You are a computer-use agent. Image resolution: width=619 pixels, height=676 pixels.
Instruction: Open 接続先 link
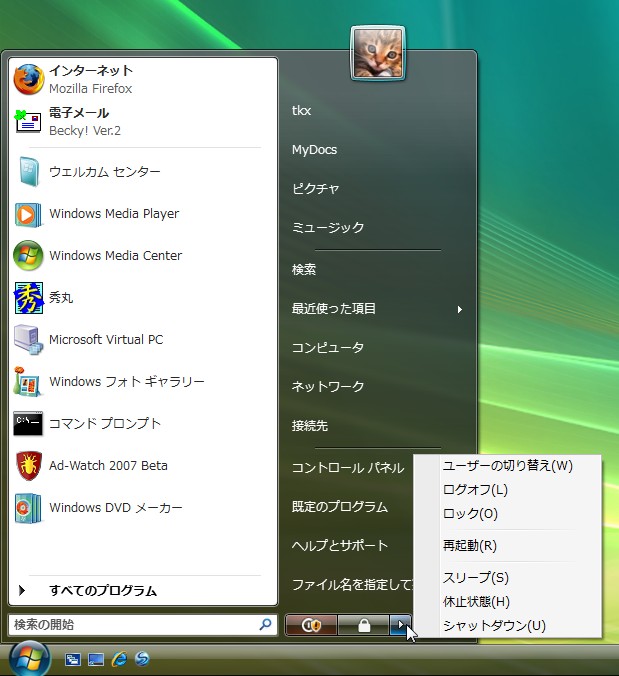tap(310, 426)
